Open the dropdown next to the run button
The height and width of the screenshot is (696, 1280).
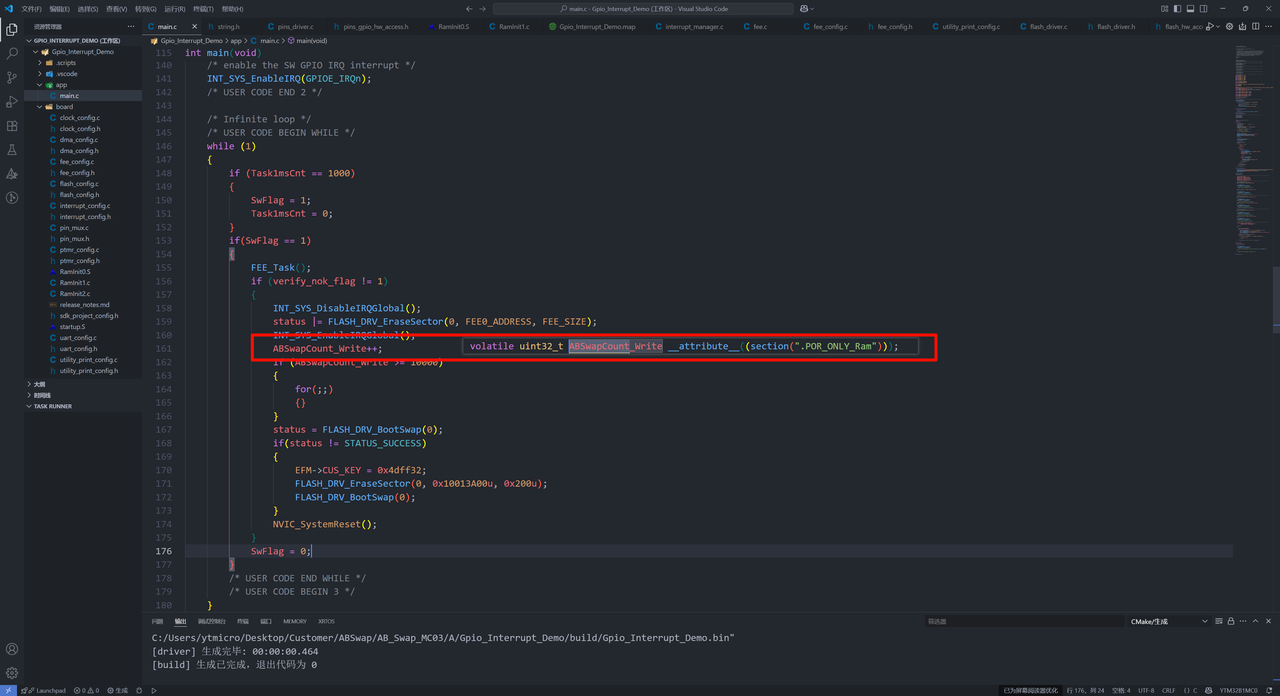tap(1219, 27)
